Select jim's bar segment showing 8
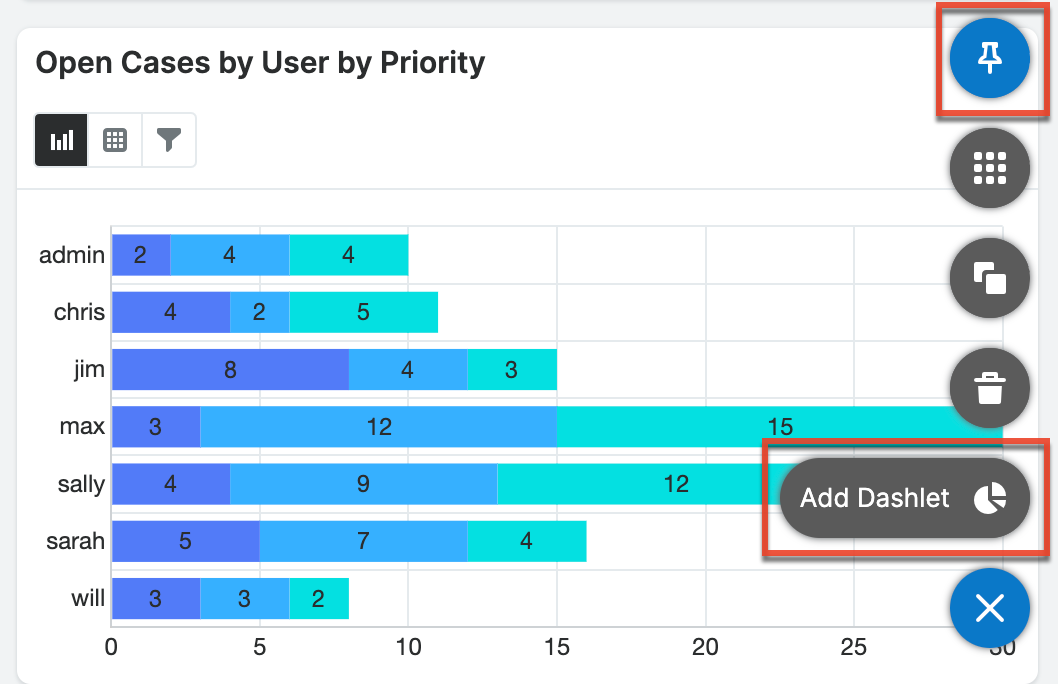This screenshot has height=684, width=1058. (x=230, y=370)
